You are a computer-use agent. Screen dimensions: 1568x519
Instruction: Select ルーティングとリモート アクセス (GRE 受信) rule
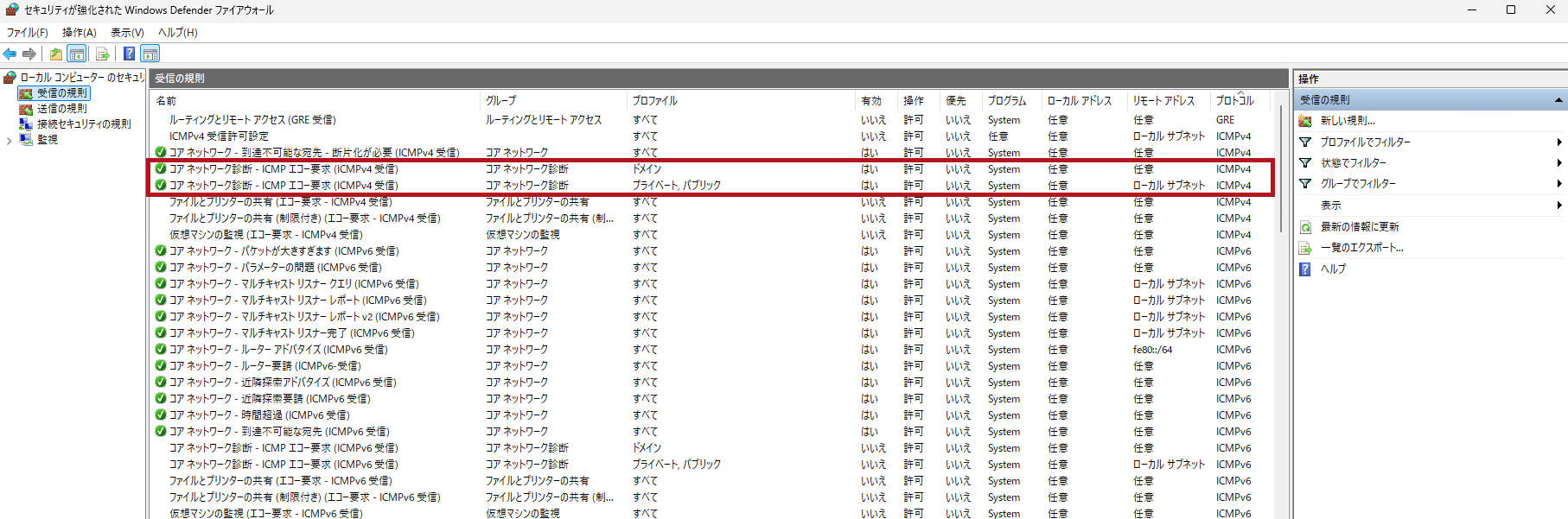click(252, 120)
